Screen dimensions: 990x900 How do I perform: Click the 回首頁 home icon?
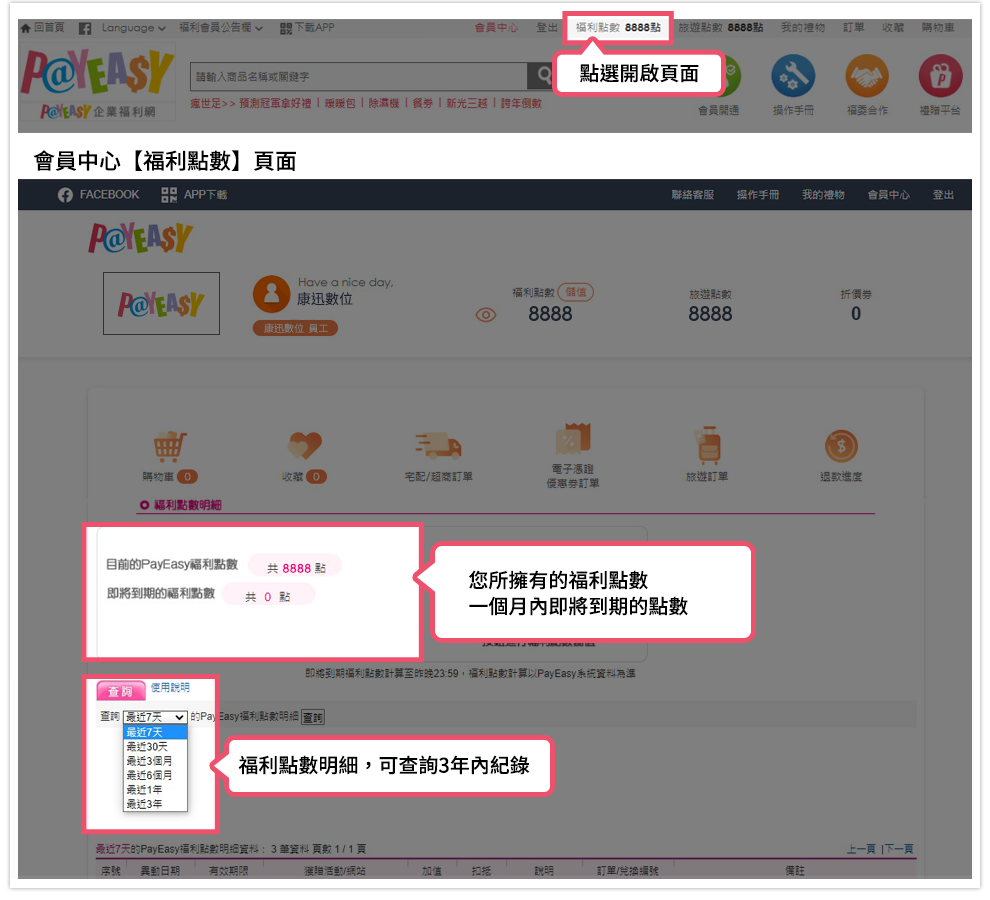click(25, 28)
